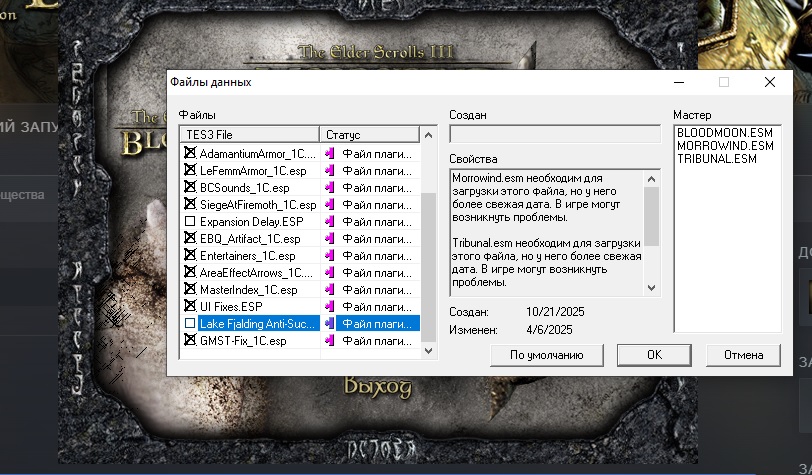Select the GMST-Fix_1C.esp file name
The image size is (812, 475).
tap(243, 341)
